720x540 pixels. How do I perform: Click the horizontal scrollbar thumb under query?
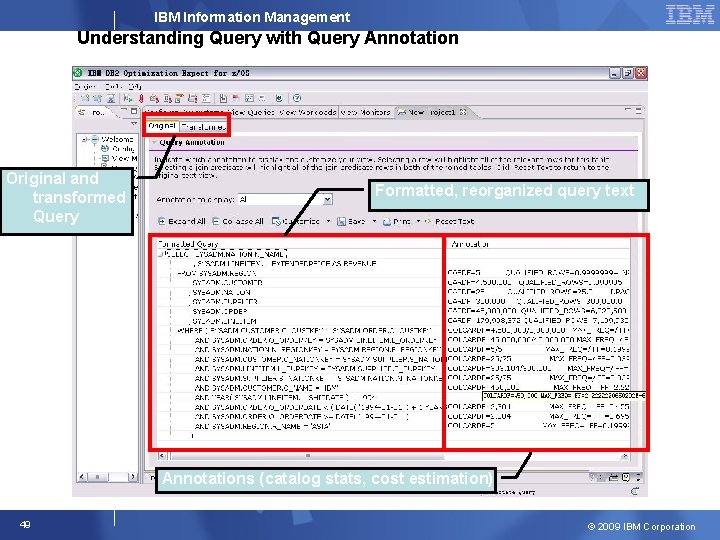[x=307, y=456]
